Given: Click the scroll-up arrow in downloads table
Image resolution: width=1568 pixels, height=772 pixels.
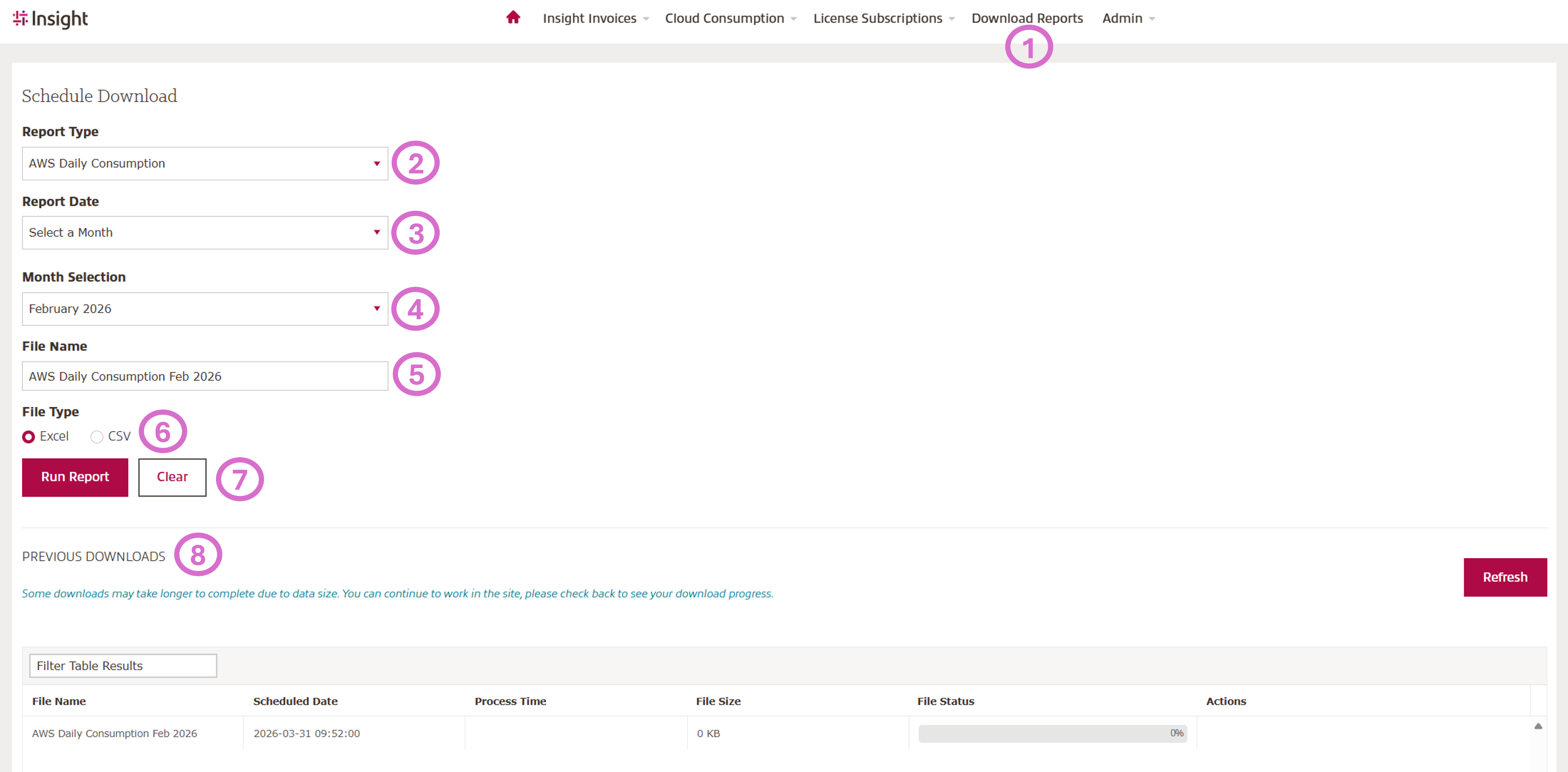Looking at the screenshot, I should click(1537, 726).
